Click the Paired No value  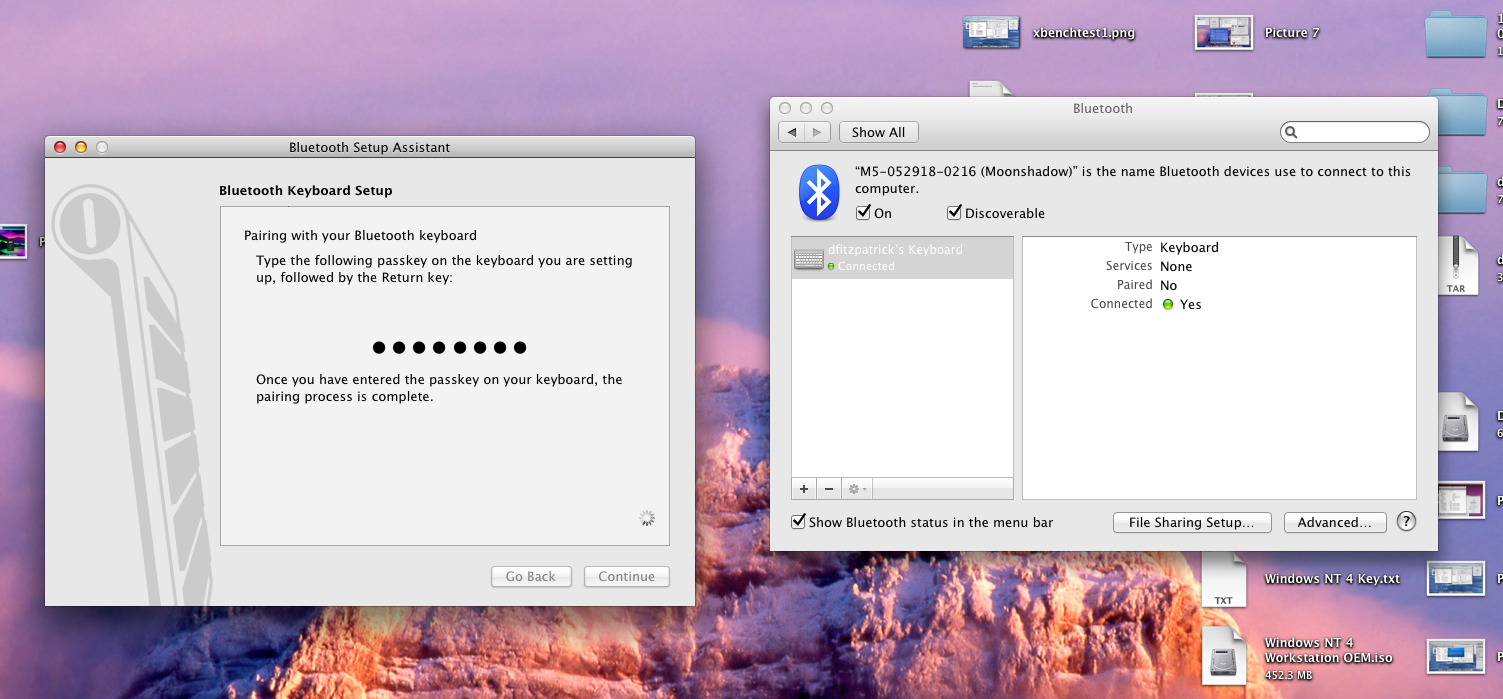coord(1169,285)
